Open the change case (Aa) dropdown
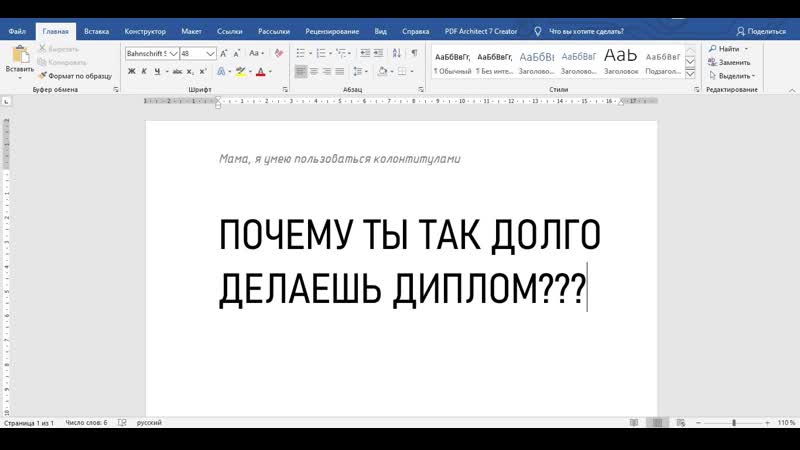 pos(256,53)
